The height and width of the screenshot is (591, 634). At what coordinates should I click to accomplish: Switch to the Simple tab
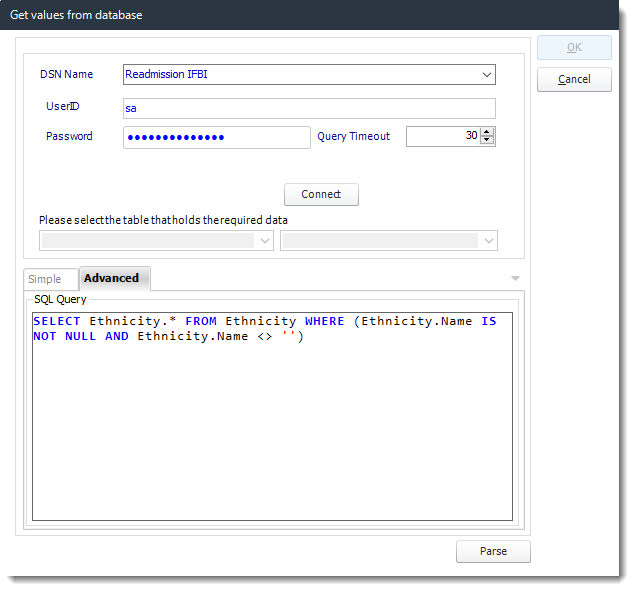point(50,279)
